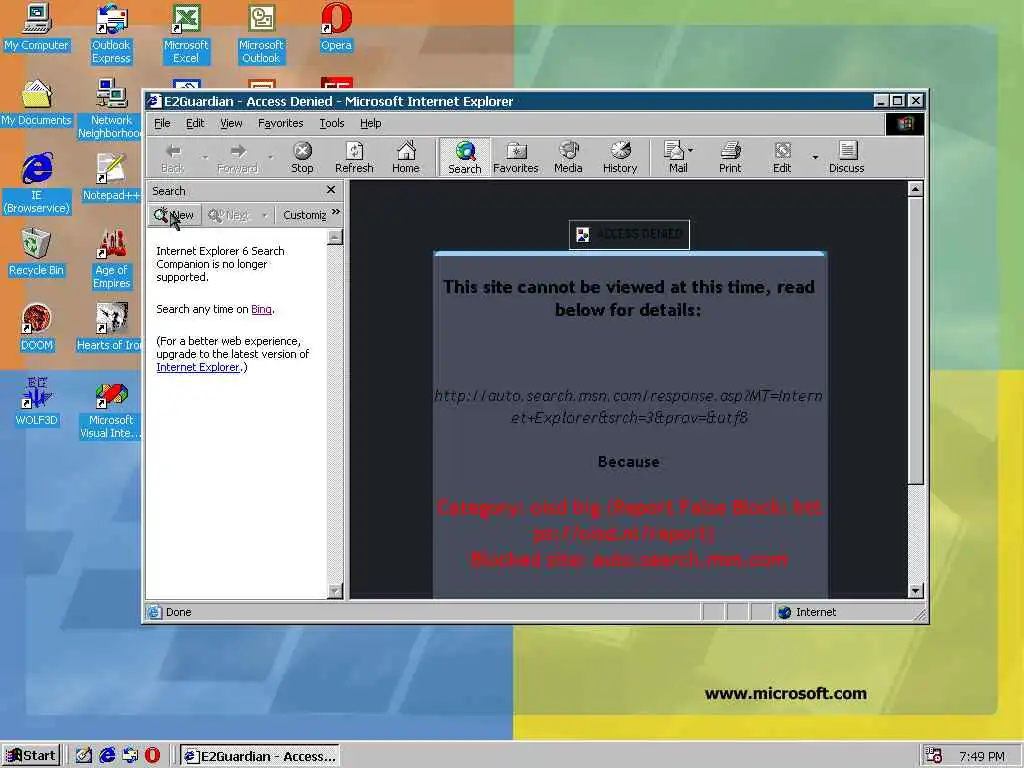Stop page loading with Stop button
The height and width of the screenshot is (768, 1024).
click(x=302, y=158)
